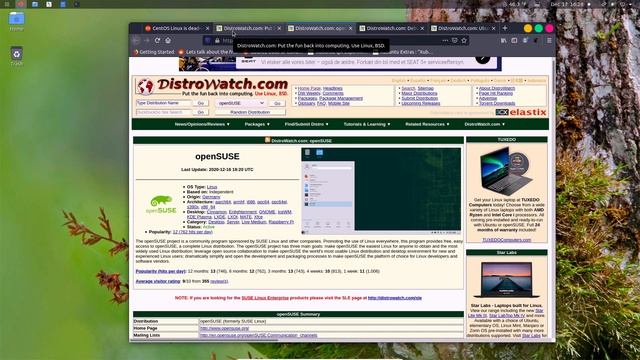Go back to the previous page
Screen dimensions: 640x360
tap(136, 40)
